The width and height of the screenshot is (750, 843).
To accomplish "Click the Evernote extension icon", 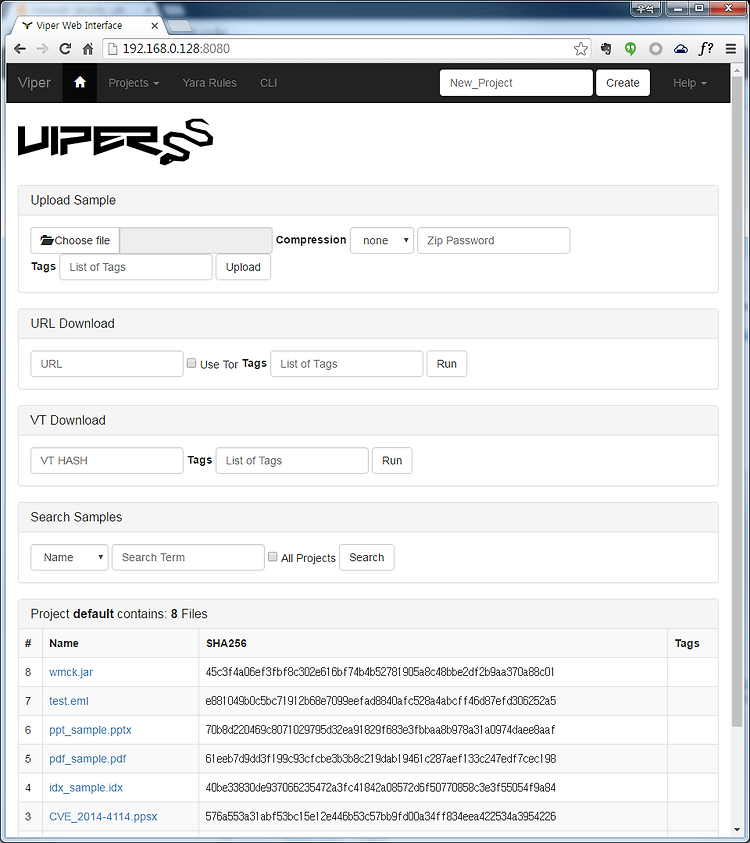I will (x=606, y=49).
